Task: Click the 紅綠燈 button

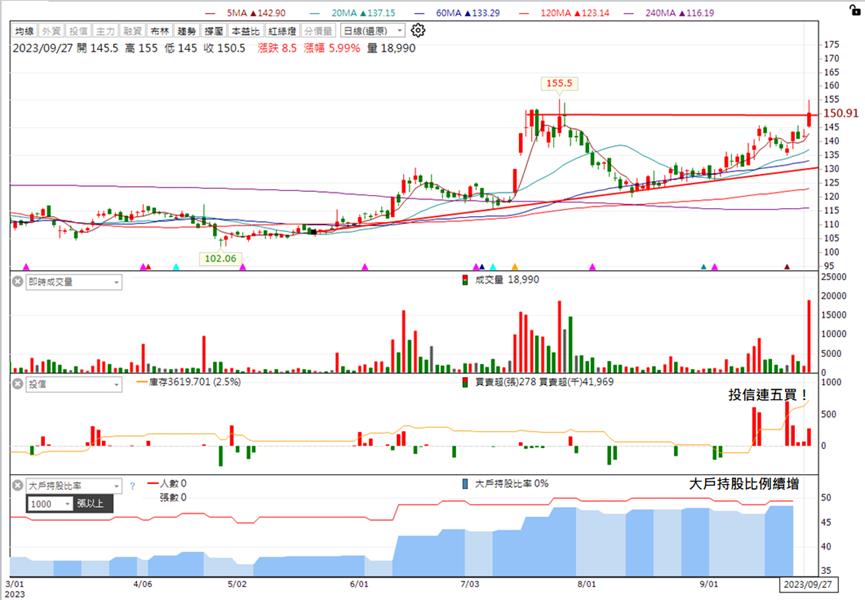Action: (x=282, y=31)
